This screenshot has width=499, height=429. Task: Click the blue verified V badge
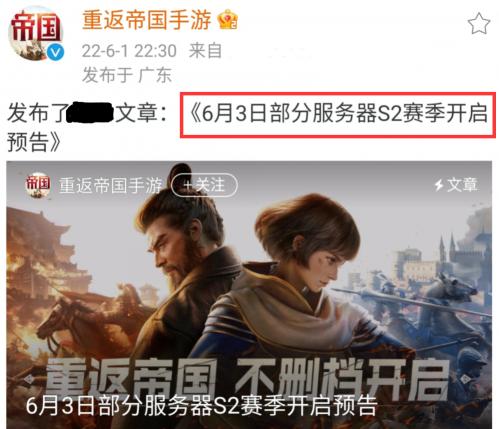[x=55, y=53]
